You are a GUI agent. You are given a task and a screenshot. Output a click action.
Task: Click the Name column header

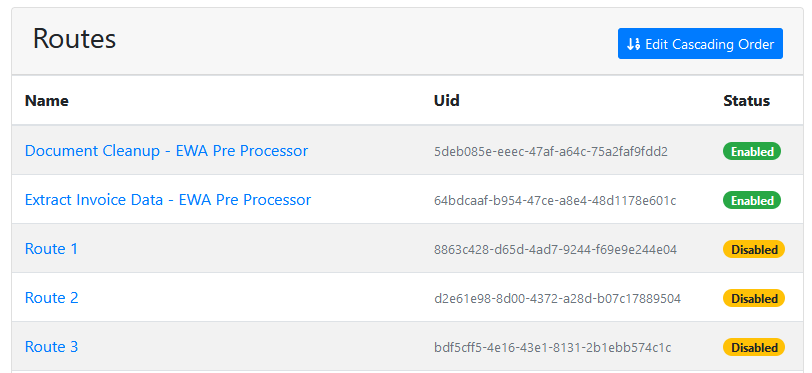[47, 101]
